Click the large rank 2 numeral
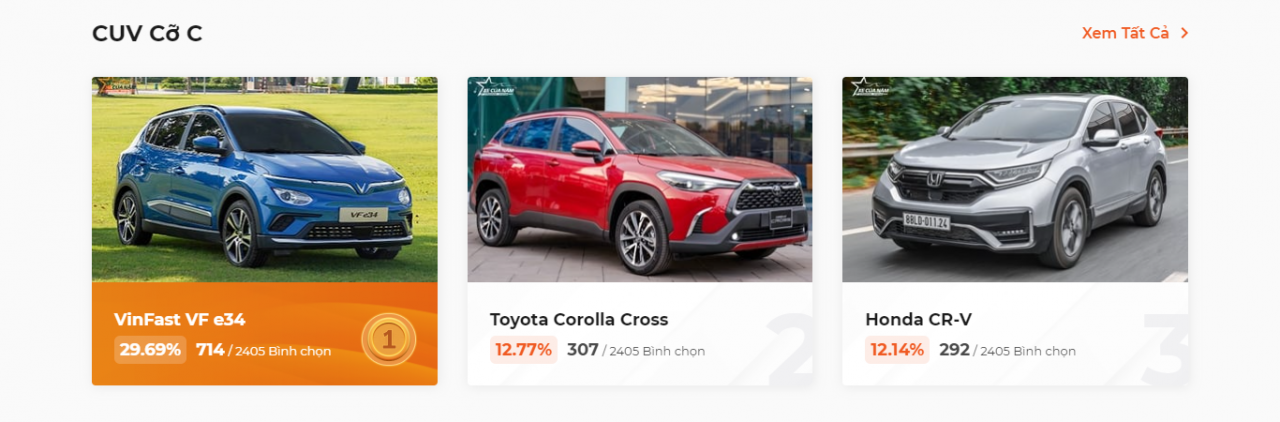This screenshot has height=422, width=1280. tap(789, 348)
